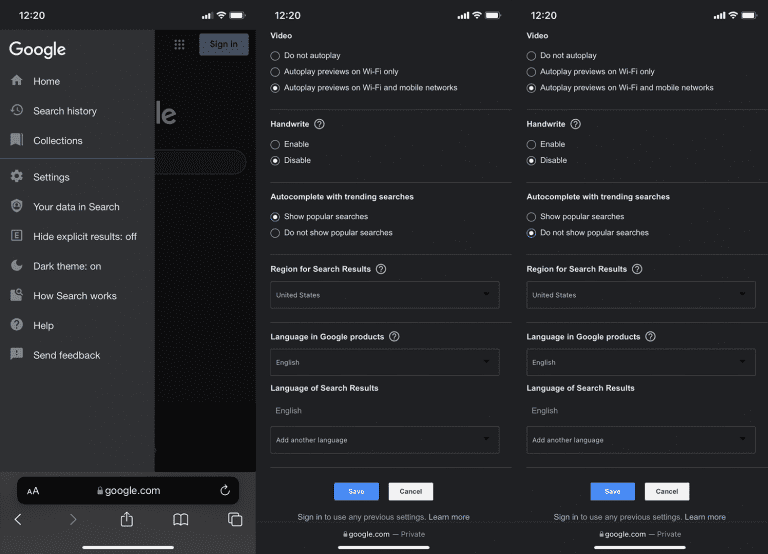Tap the Safari reload page icon
Screen dimensions: 768x554
point(225,490)
